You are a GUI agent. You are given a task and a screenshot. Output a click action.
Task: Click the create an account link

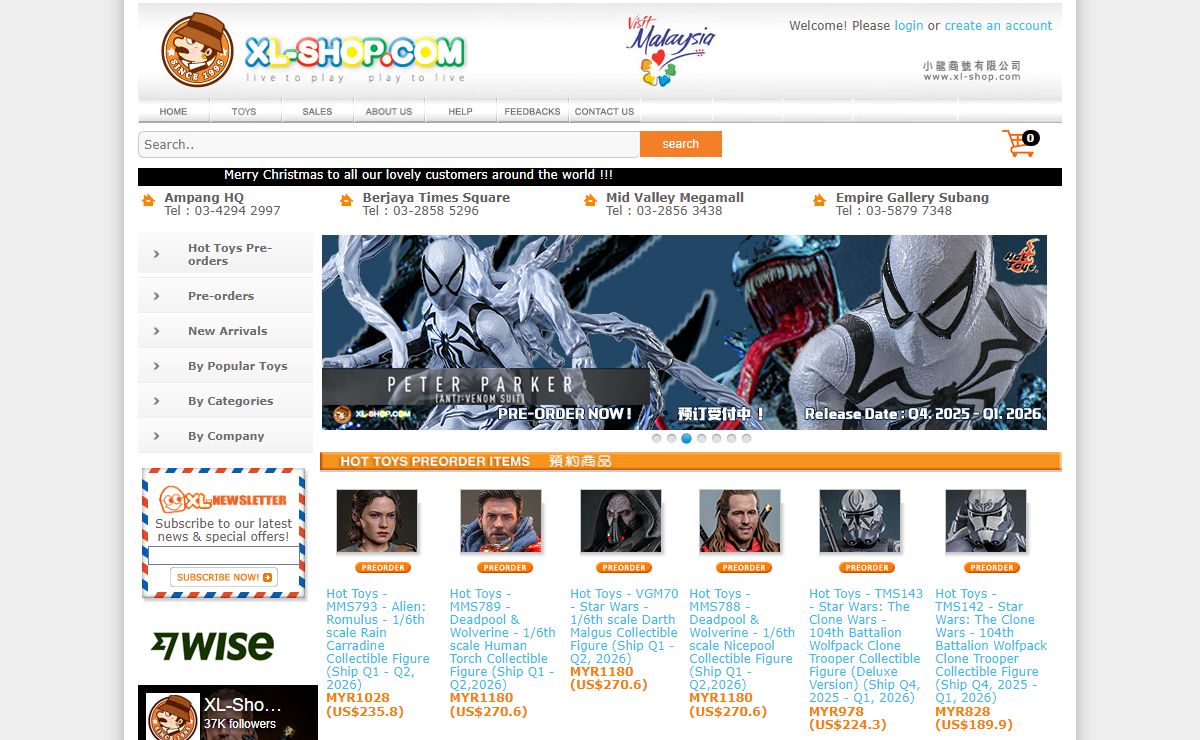(x=998, y=26)
